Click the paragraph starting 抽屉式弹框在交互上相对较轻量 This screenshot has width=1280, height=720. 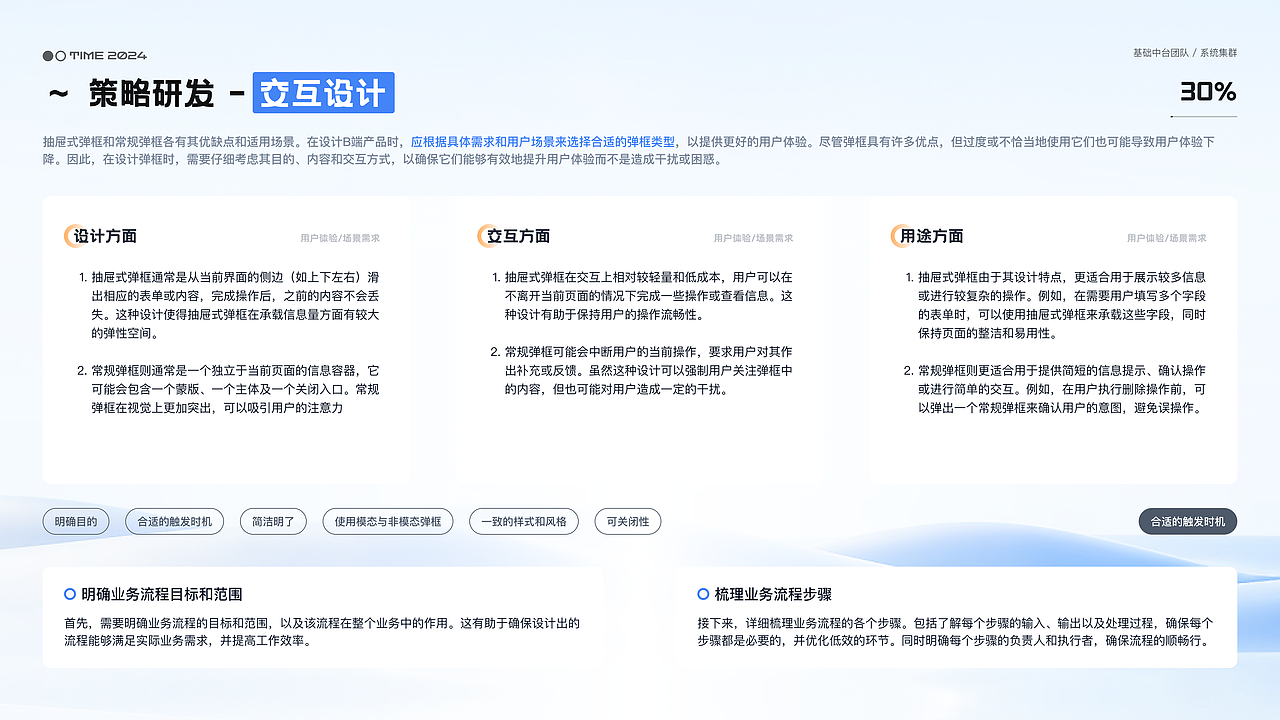[648, 295]
